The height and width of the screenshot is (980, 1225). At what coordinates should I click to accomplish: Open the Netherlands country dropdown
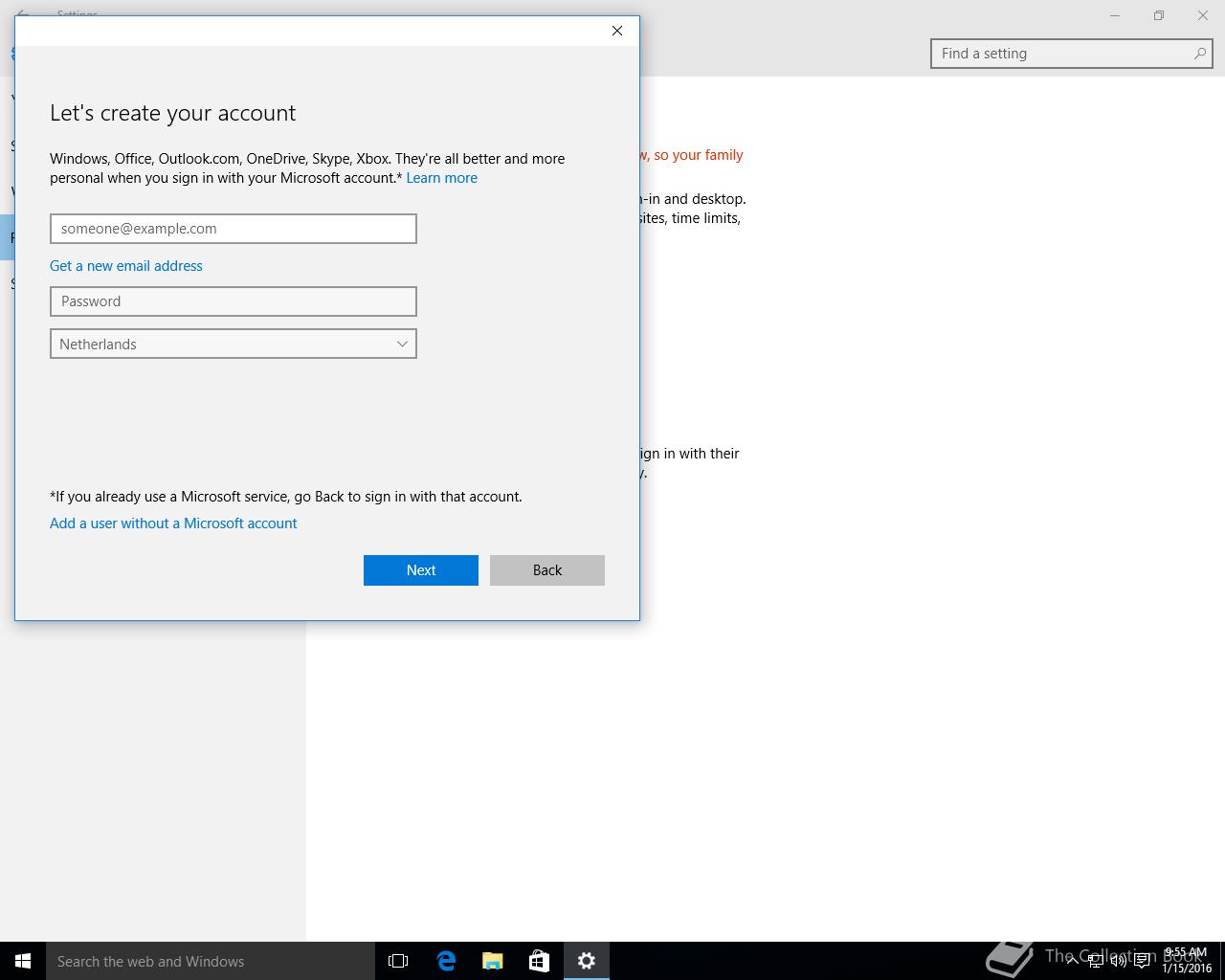tap(234, 344)
